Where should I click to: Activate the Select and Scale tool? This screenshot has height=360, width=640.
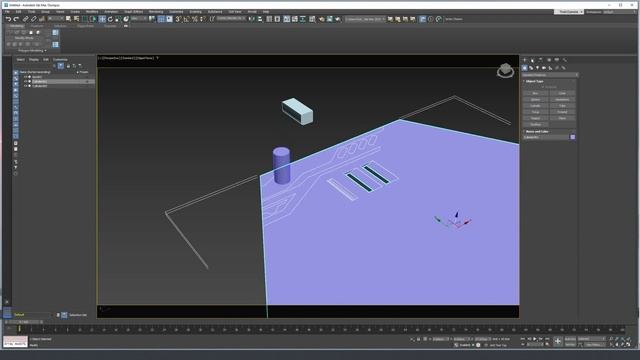pyautogui.click(x=118, y=19)
